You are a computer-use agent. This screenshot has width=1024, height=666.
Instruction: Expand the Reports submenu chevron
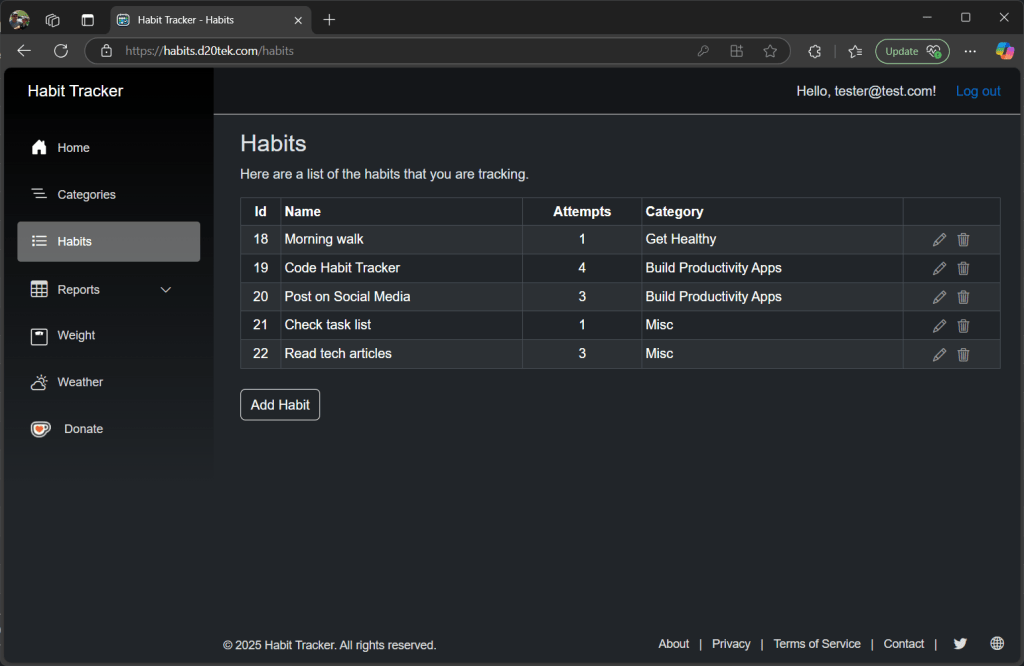[x=166, y=290]
